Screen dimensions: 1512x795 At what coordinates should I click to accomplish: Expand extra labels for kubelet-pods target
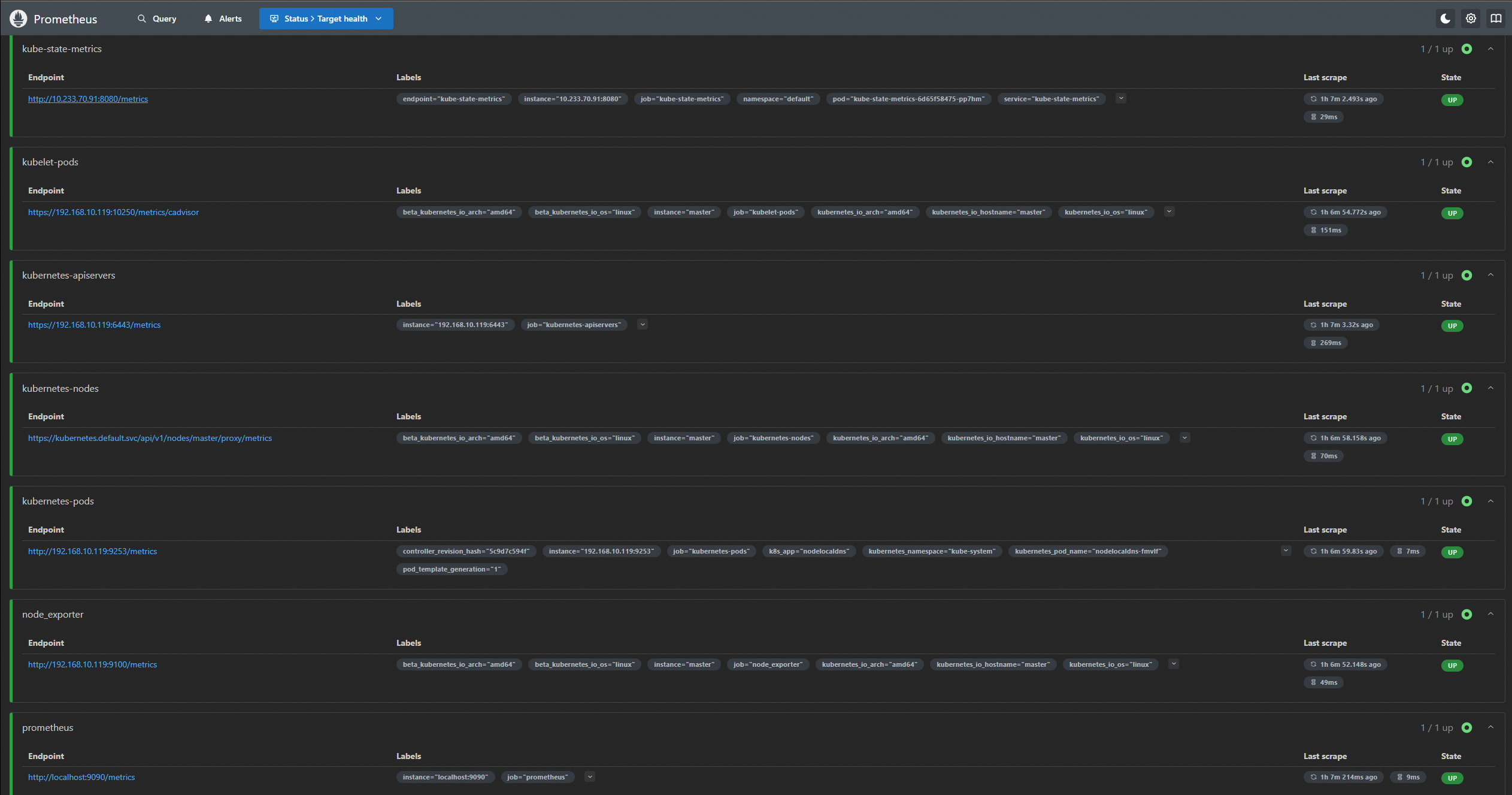click(x=1169, y=211)
